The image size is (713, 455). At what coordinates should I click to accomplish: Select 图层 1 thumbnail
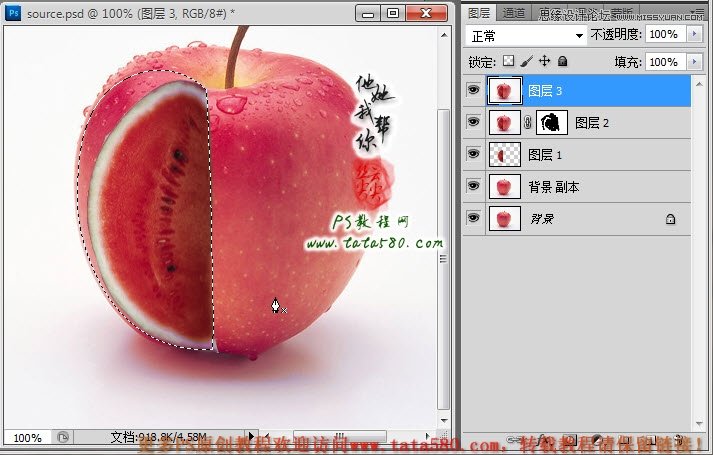coord(504,155)
